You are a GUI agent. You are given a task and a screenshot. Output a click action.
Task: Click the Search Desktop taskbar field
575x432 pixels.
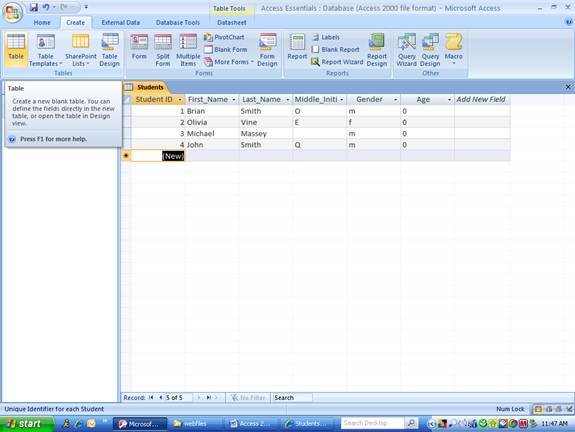pyautogui.click(x=373, y=424)
